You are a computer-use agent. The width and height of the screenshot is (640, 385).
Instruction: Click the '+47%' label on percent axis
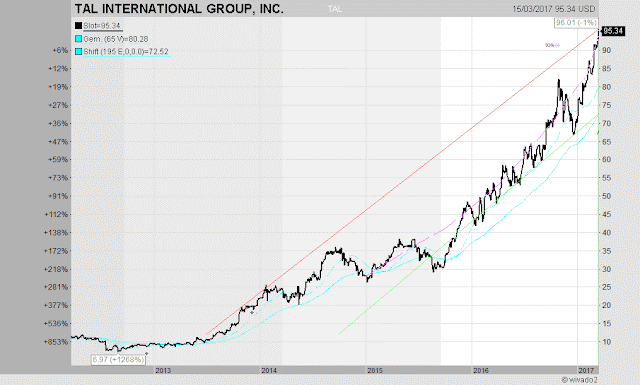[58, 142]
